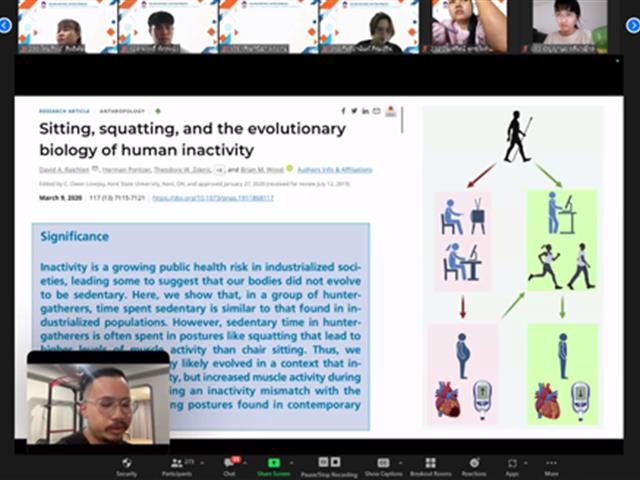Open the Authors Info & Affiliations link
640x480 pixels.
tap(335, 170)
